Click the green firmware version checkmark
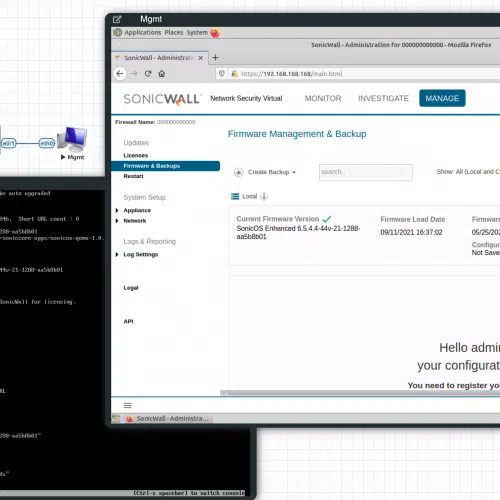The image size is (500, 500). coord(327,219)
